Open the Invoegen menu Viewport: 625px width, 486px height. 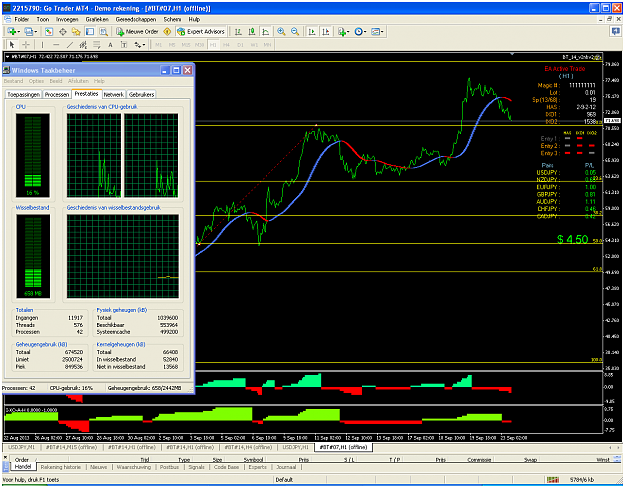(67, 19)
